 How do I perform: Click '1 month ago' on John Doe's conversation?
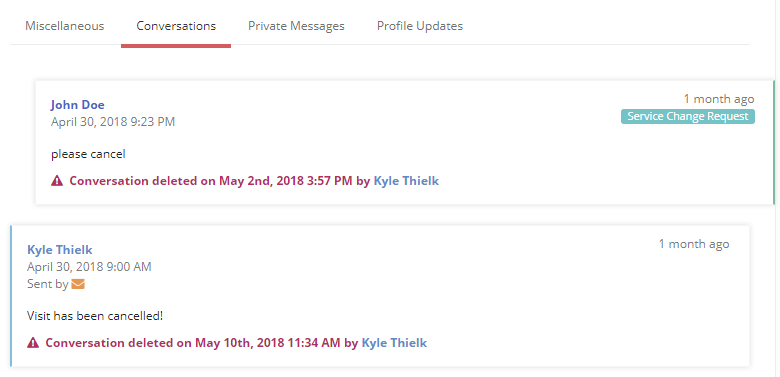point(719,99)
